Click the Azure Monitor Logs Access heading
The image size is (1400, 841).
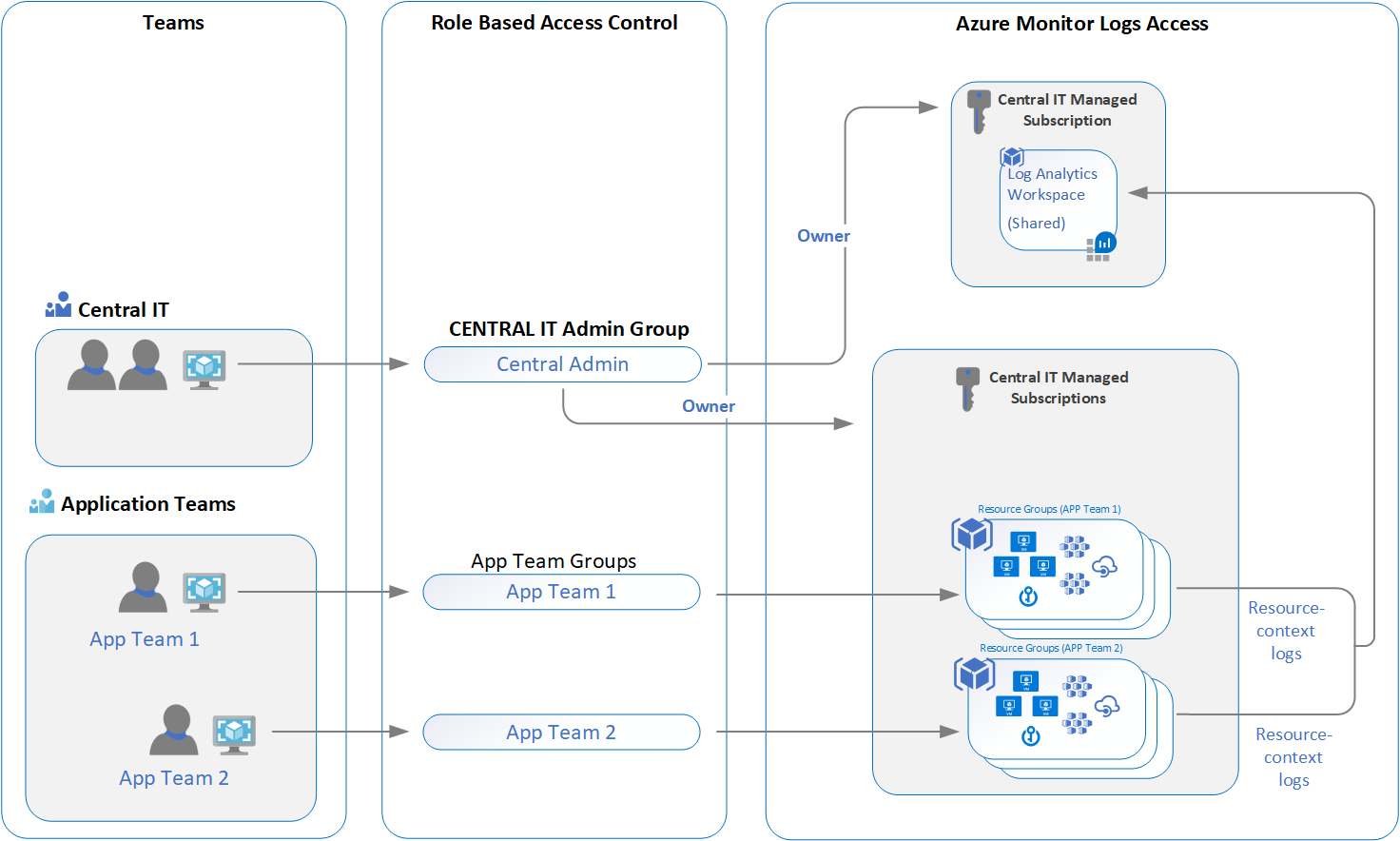(1082, 24)
